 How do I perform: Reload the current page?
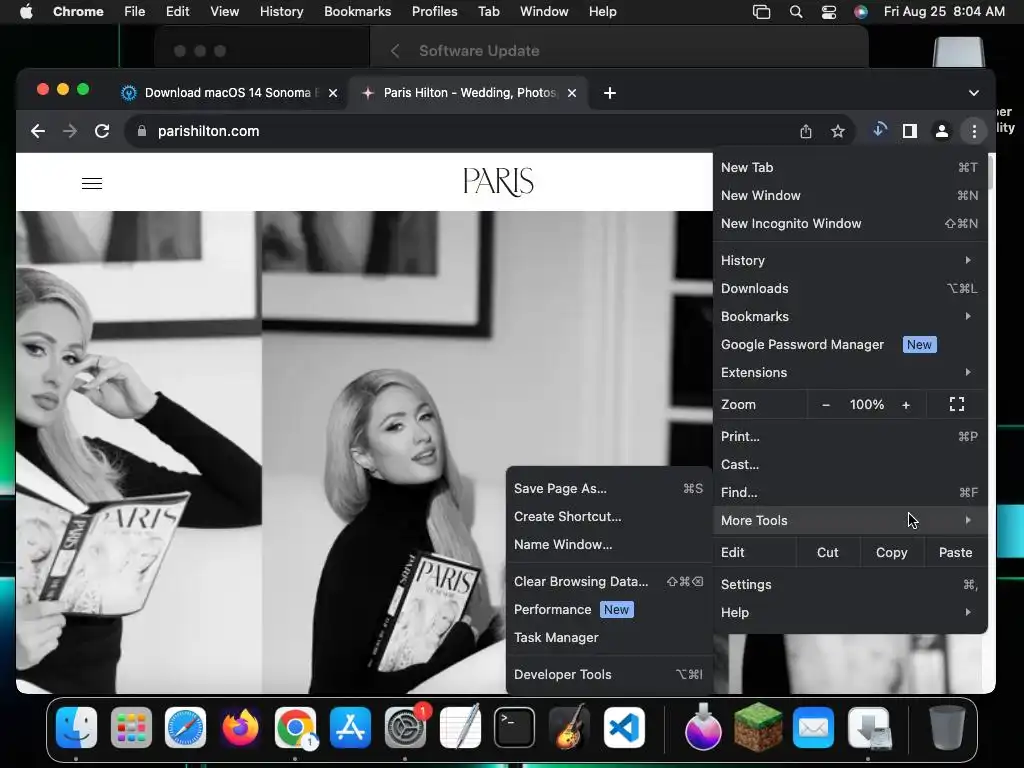coord(102,131)
